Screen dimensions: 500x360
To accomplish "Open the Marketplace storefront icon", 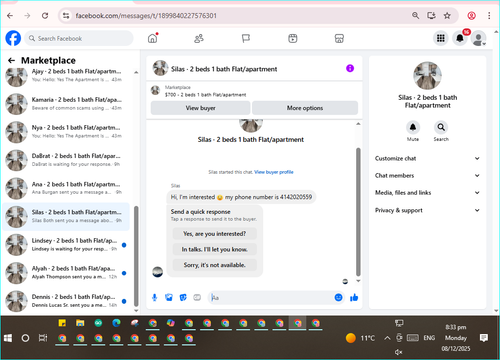I will tap(339, 39).
